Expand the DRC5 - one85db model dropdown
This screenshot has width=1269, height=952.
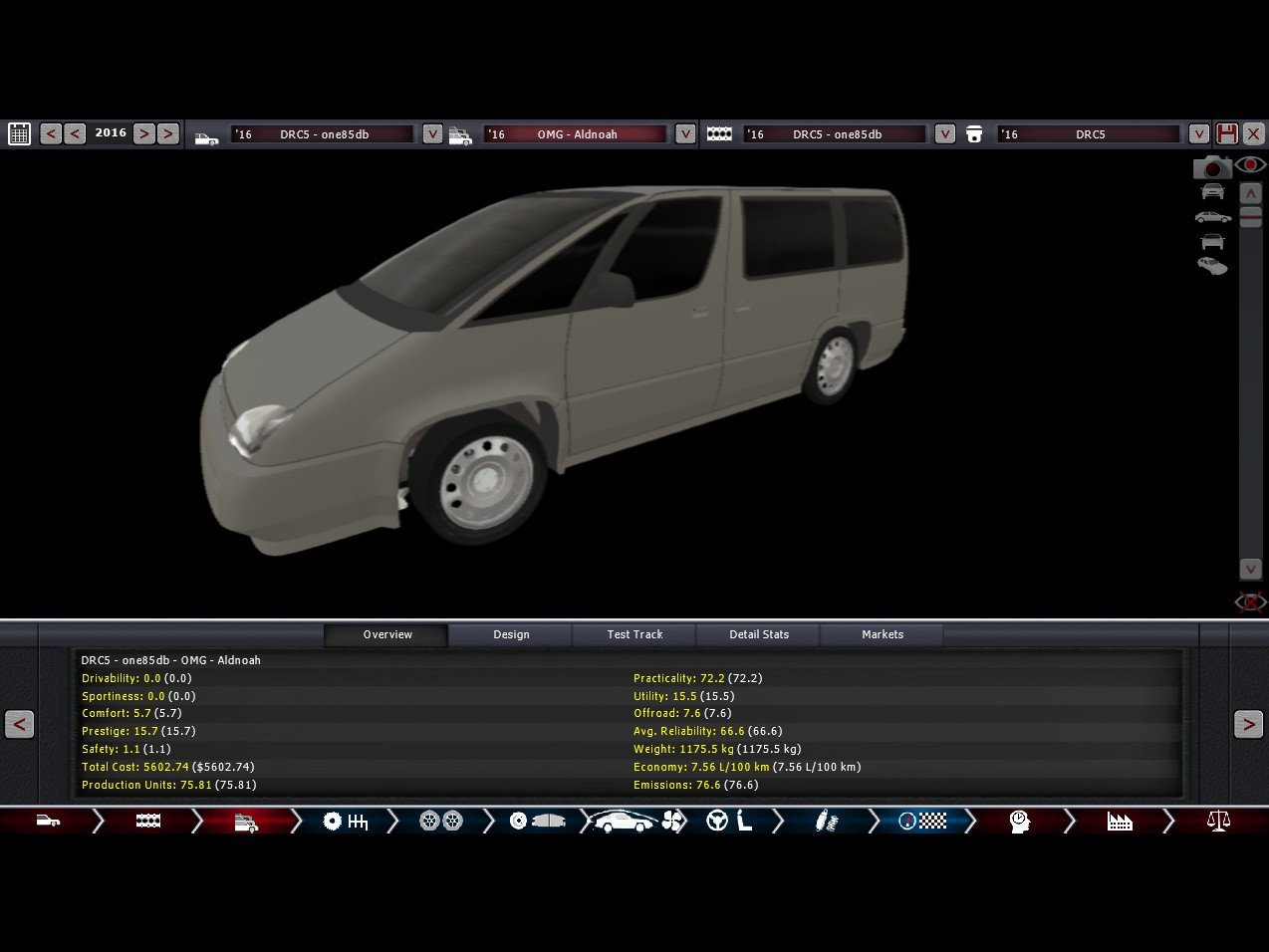point(432,133)
